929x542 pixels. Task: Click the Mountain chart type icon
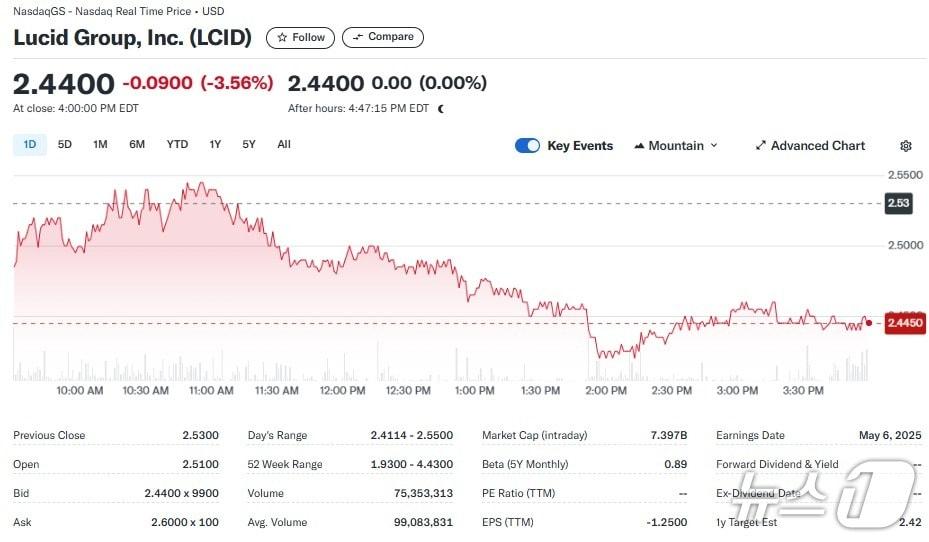[639, 146]
